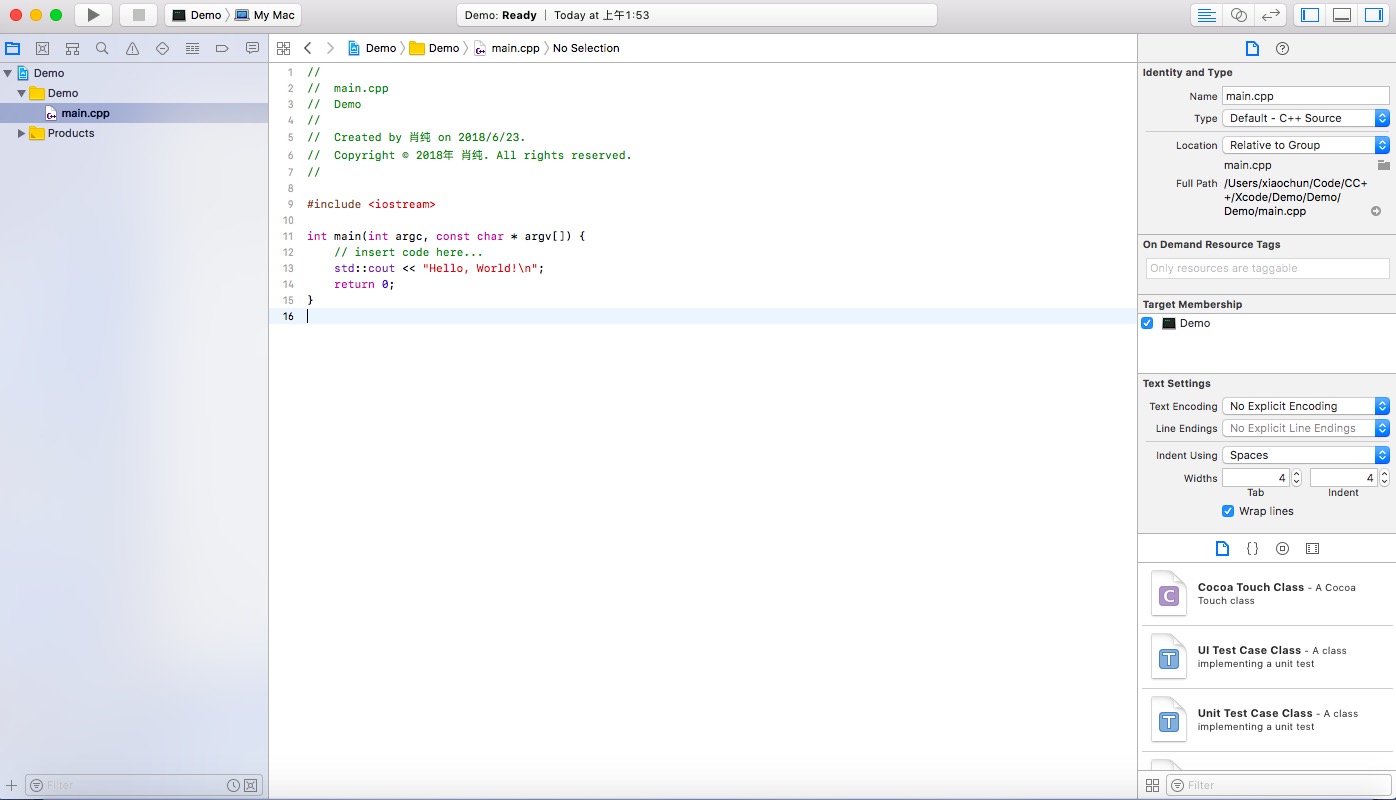This screenshot has width=1396, height=800.
Task: Hide the Navigator panel
Action: (x=1310, y=15)
